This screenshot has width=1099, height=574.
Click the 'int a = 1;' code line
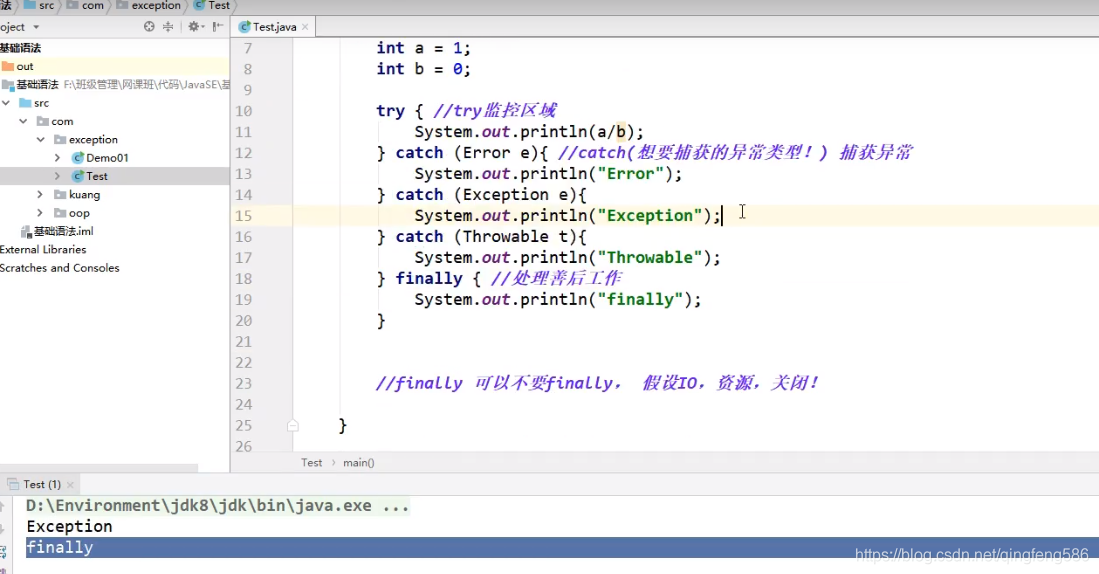point(423,48)
